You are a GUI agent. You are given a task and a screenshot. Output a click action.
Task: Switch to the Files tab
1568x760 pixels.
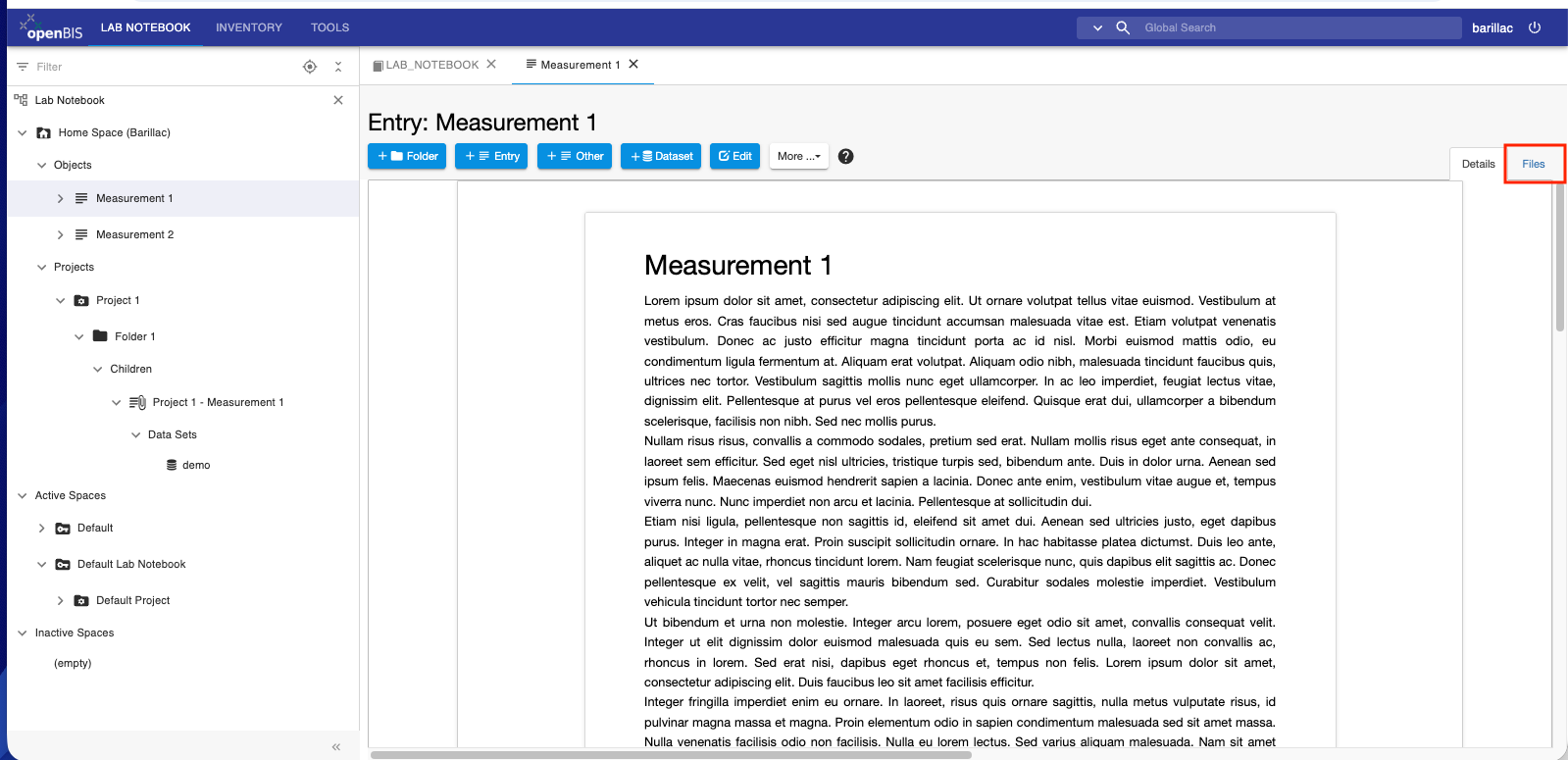1534,164
